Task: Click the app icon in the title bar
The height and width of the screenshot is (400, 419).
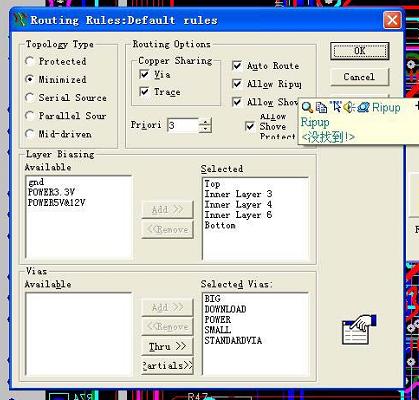Action: click(20, 20)
